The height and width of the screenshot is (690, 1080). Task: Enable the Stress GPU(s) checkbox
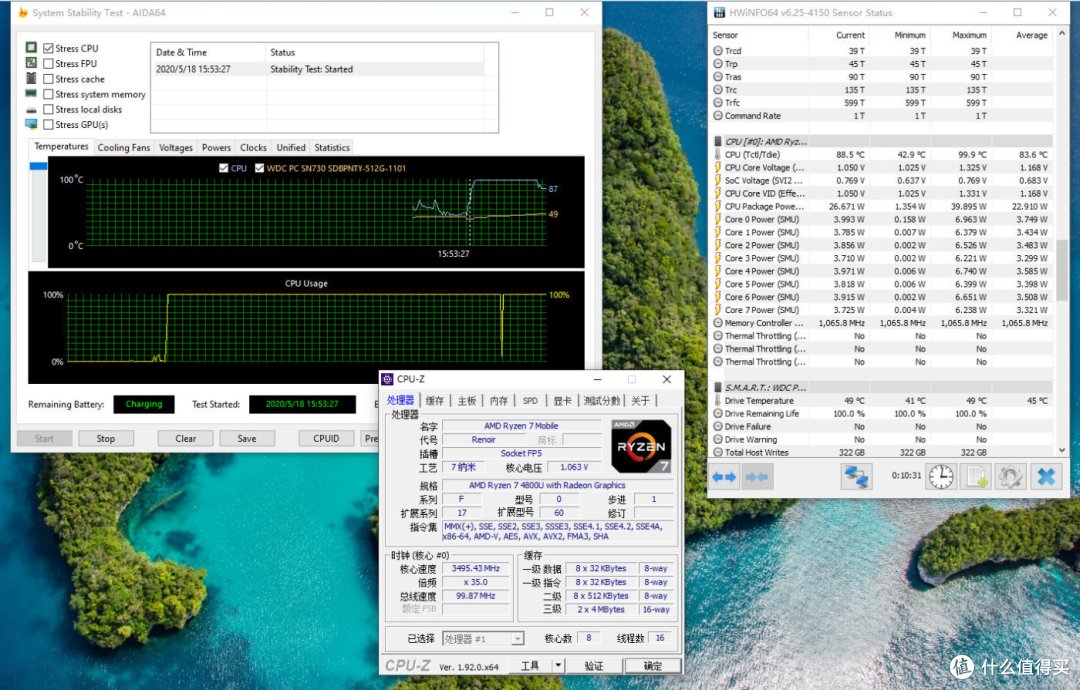pos(48,124)
